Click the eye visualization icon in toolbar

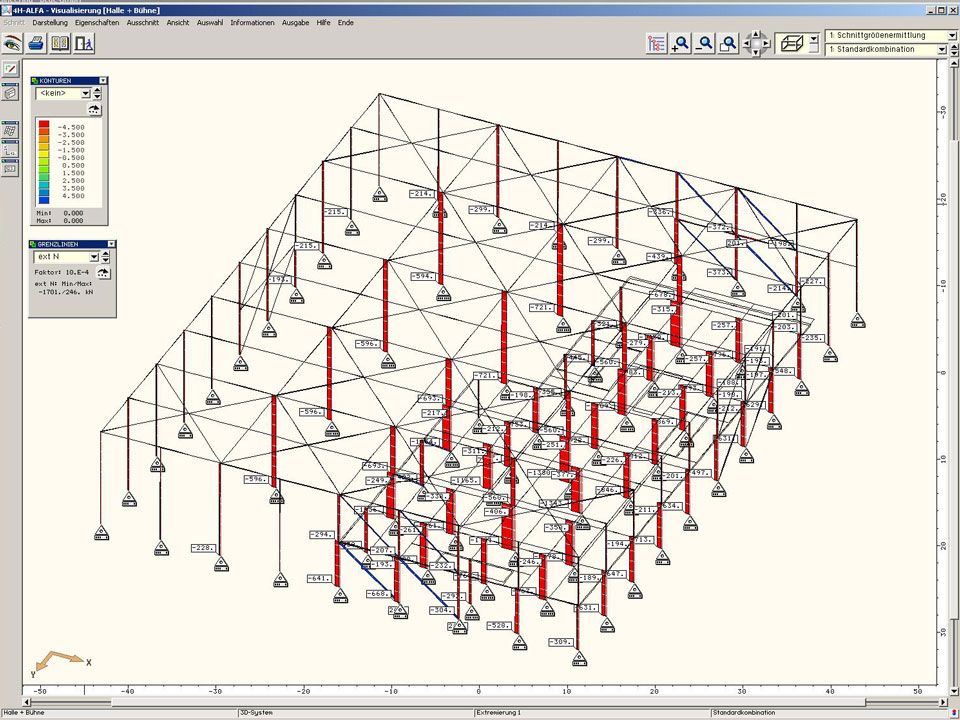(x=12, y=43)
